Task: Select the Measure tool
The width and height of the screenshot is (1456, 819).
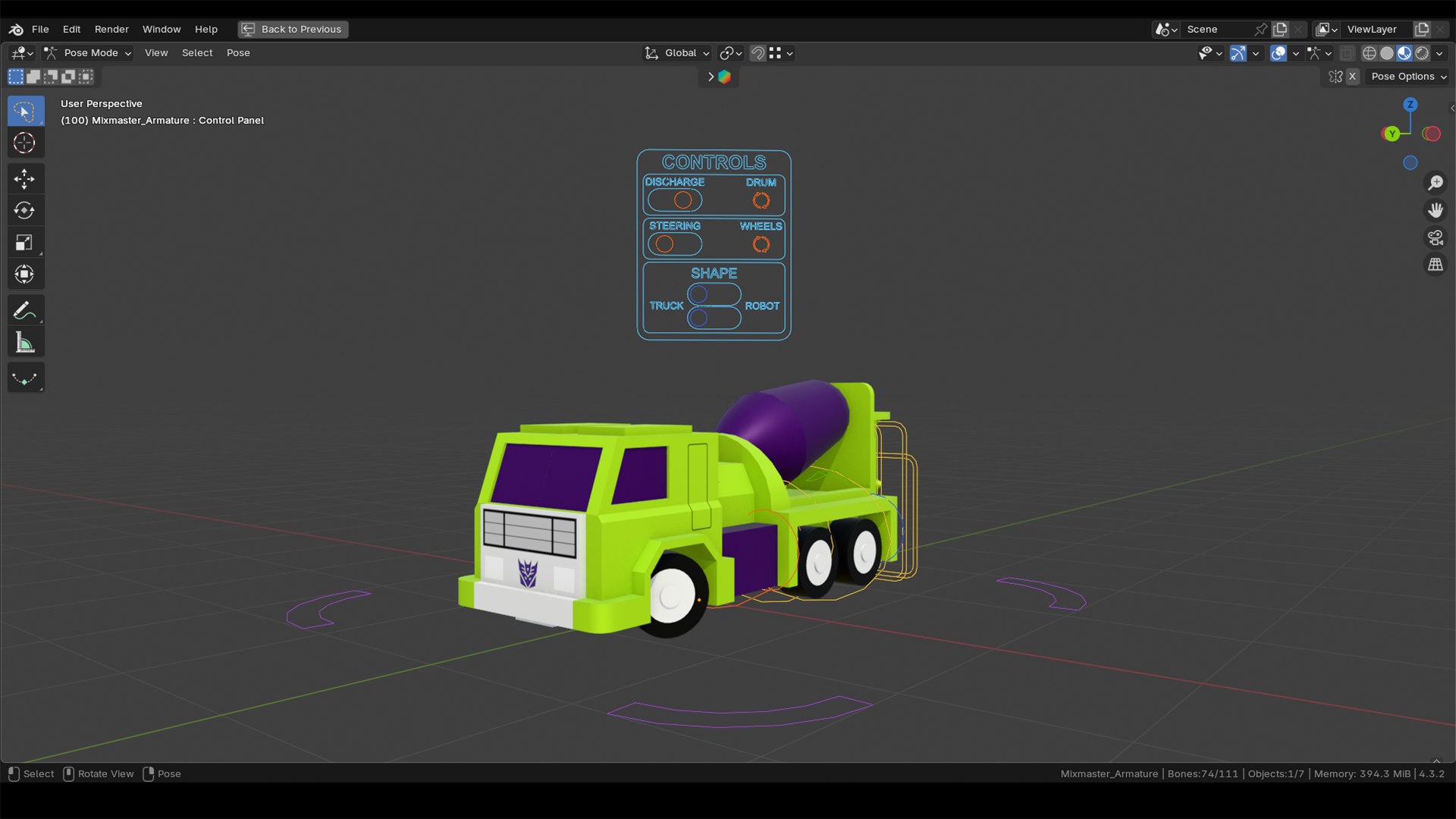Action: pyautogui.click(x=26, y=342)
